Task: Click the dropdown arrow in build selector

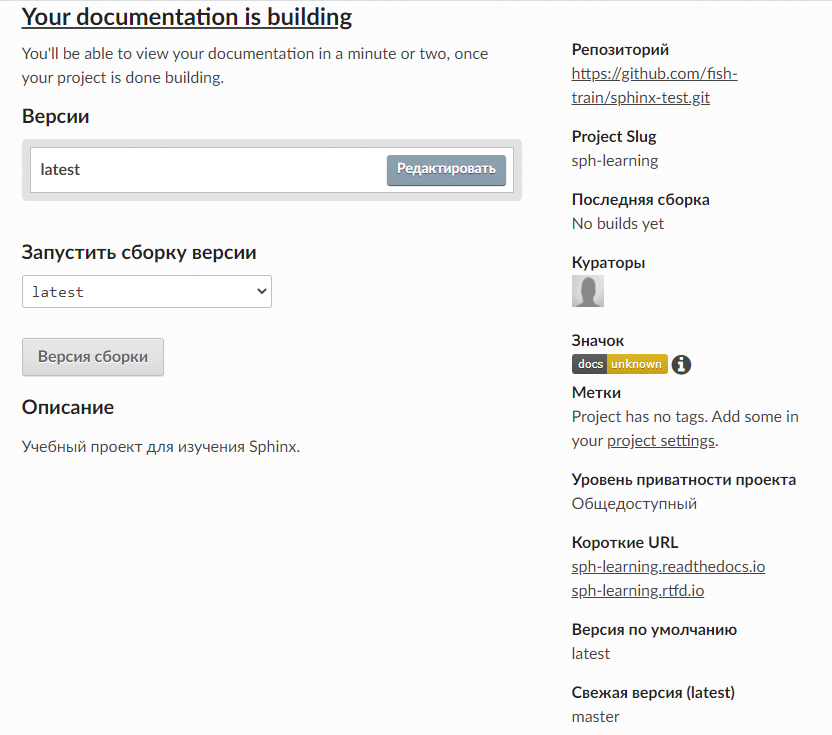Action: pyautogui.click(x=262, y=291)
